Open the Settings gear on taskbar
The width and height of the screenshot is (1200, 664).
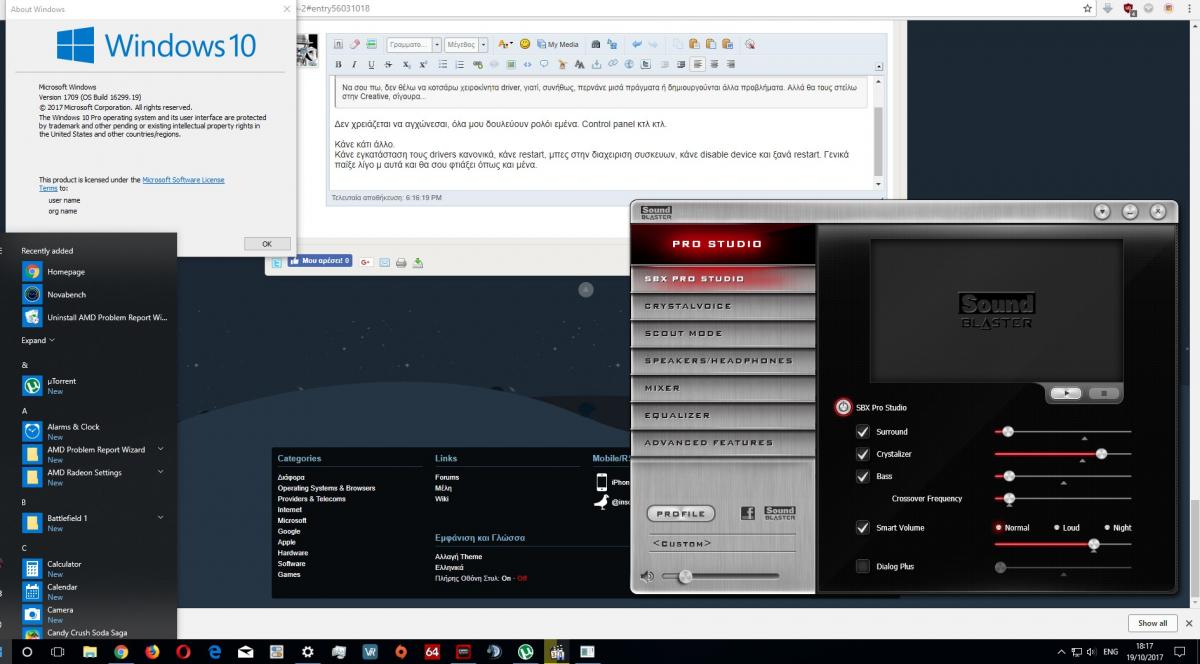point(308,652)
